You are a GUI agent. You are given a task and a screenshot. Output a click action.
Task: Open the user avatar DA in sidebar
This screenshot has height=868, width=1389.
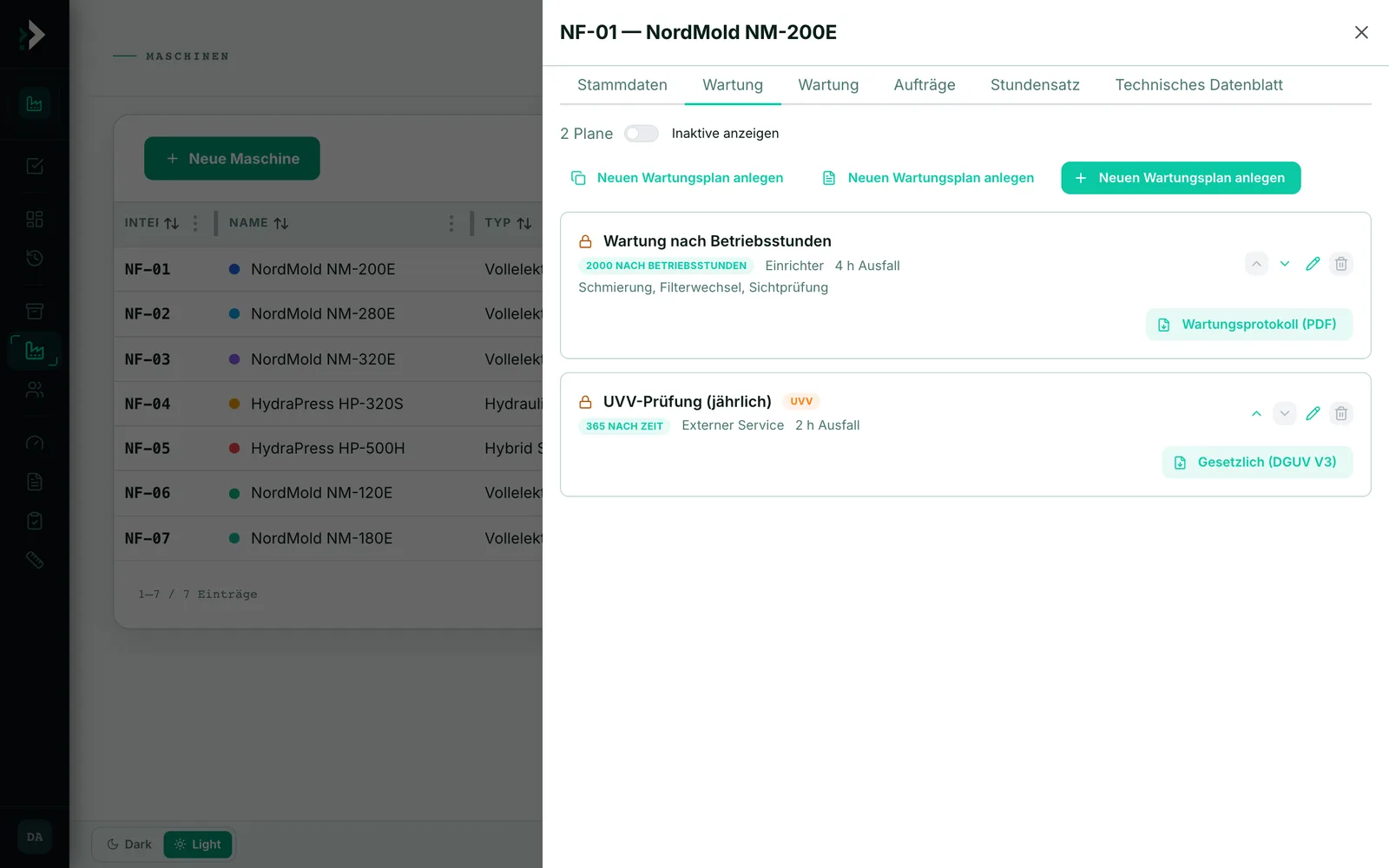point(35,837)
